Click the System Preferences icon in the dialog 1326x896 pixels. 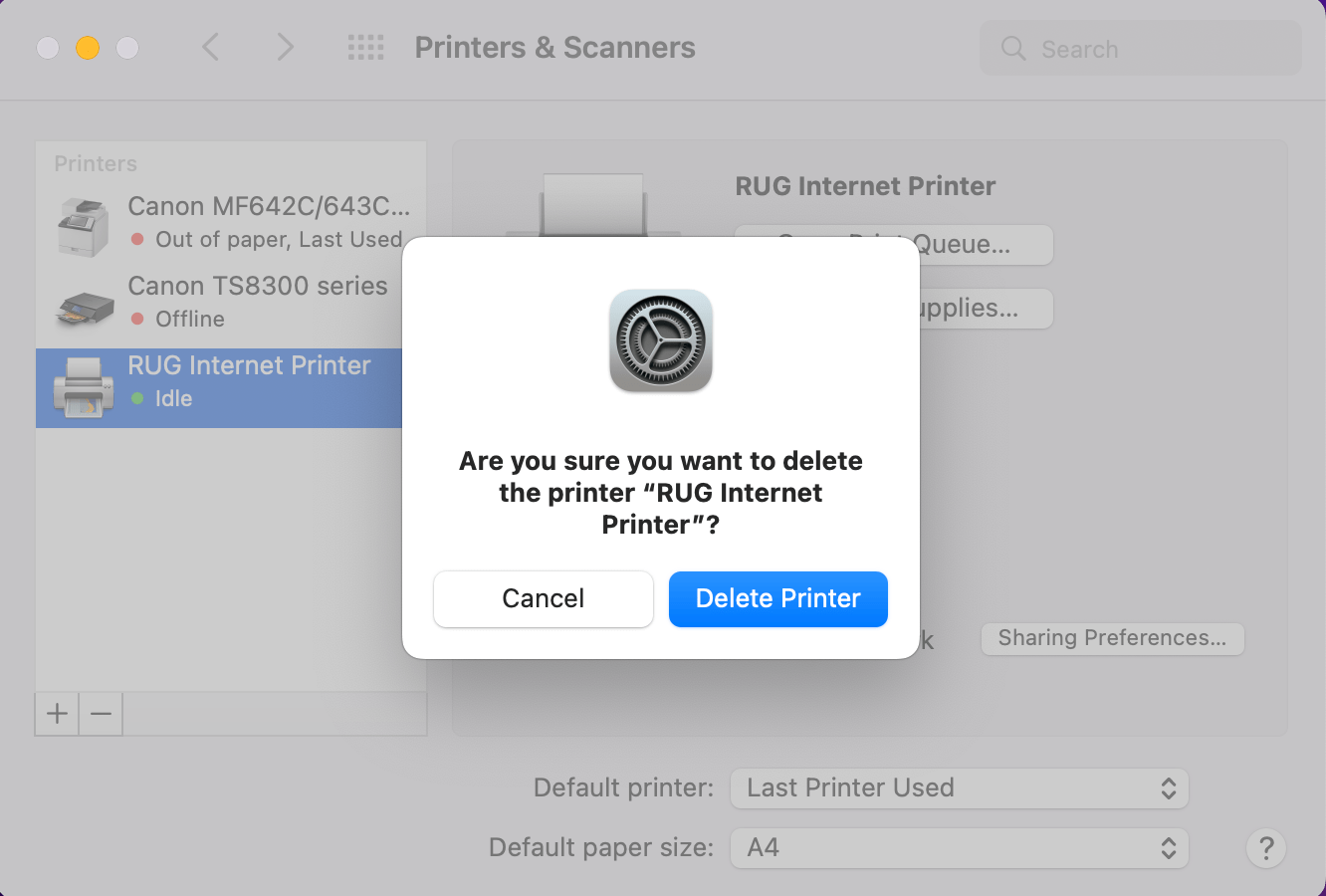tap(660, 341)
